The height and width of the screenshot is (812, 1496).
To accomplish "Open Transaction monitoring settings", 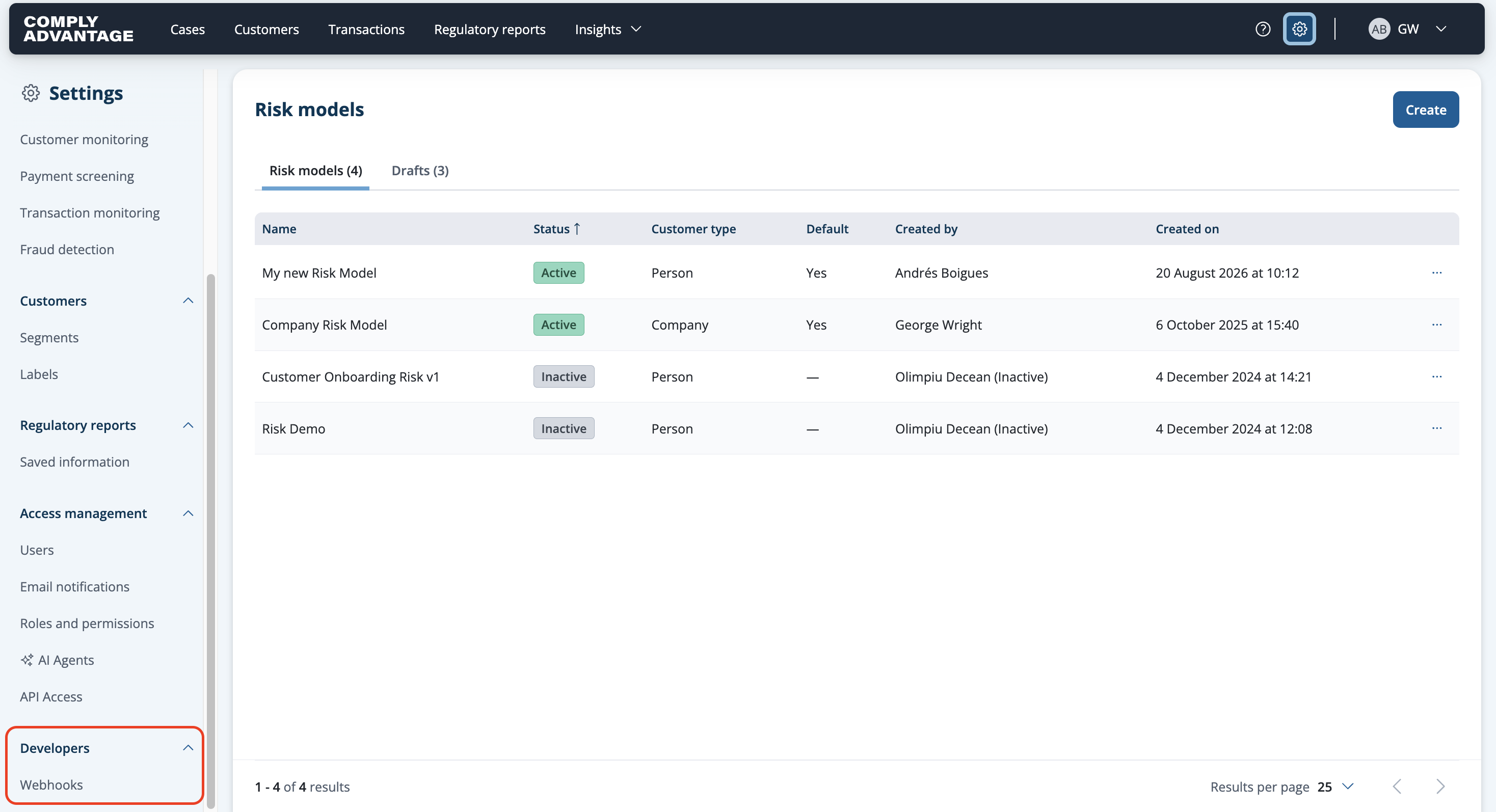I will [x=90, y=212].
